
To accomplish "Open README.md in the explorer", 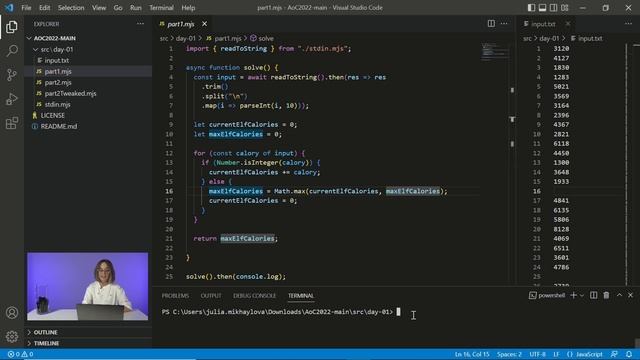I will [58, 127].
